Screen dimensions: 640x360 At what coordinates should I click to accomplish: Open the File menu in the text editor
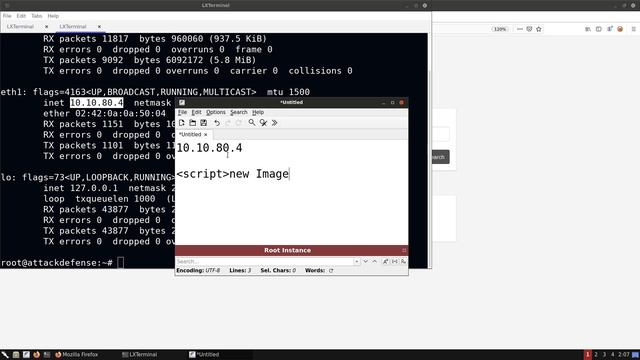coord(182,112)
